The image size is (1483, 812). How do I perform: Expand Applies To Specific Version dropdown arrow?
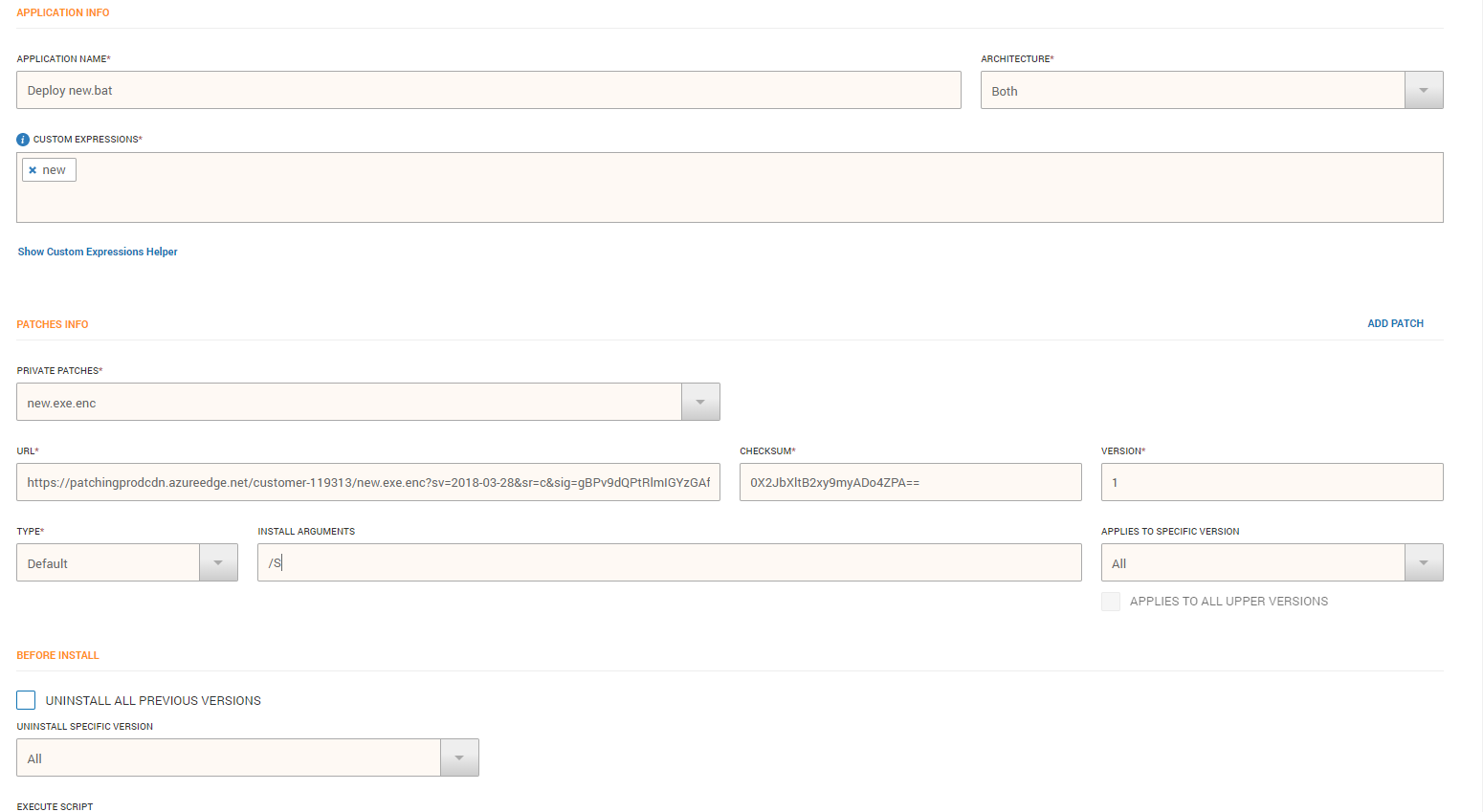(x=1424, y=562)
